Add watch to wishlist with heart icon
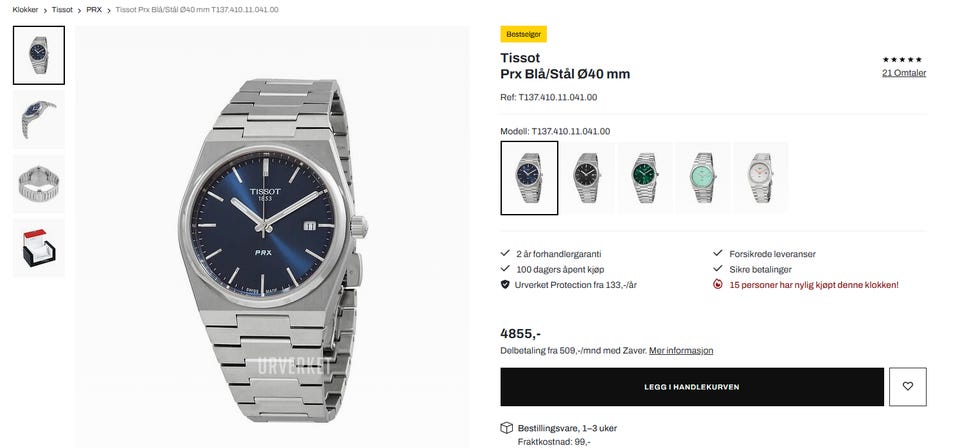The height and width of the screenshot is (448, 960). click(907, 386)
